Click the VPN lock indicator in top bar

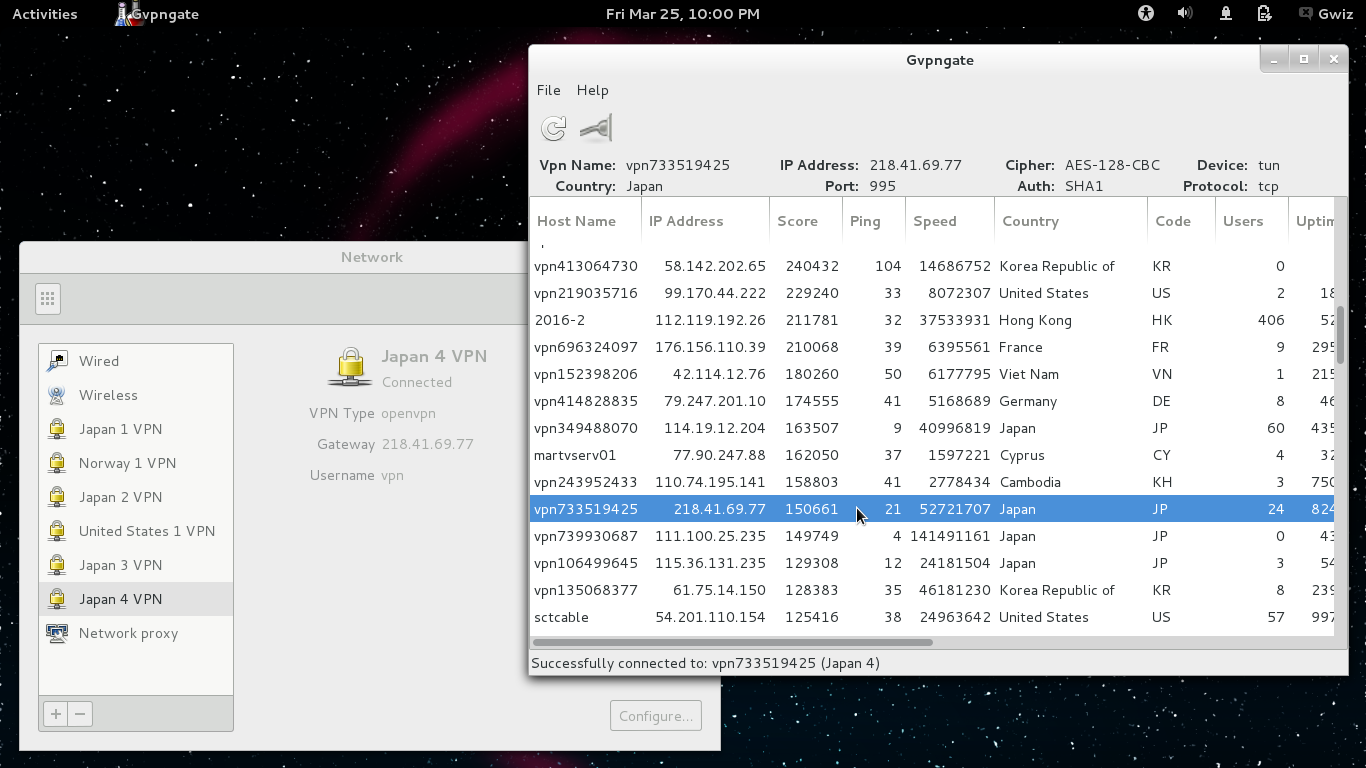point(1225,14)
